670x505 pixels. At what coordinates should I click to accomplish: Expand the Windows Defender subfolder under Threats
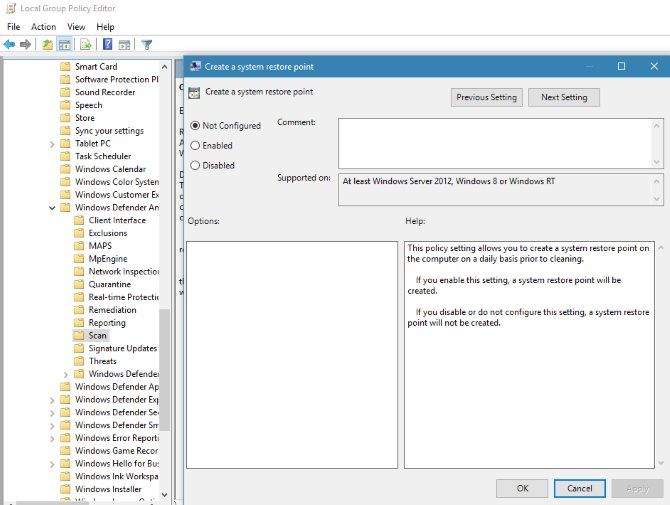(66, 375)
